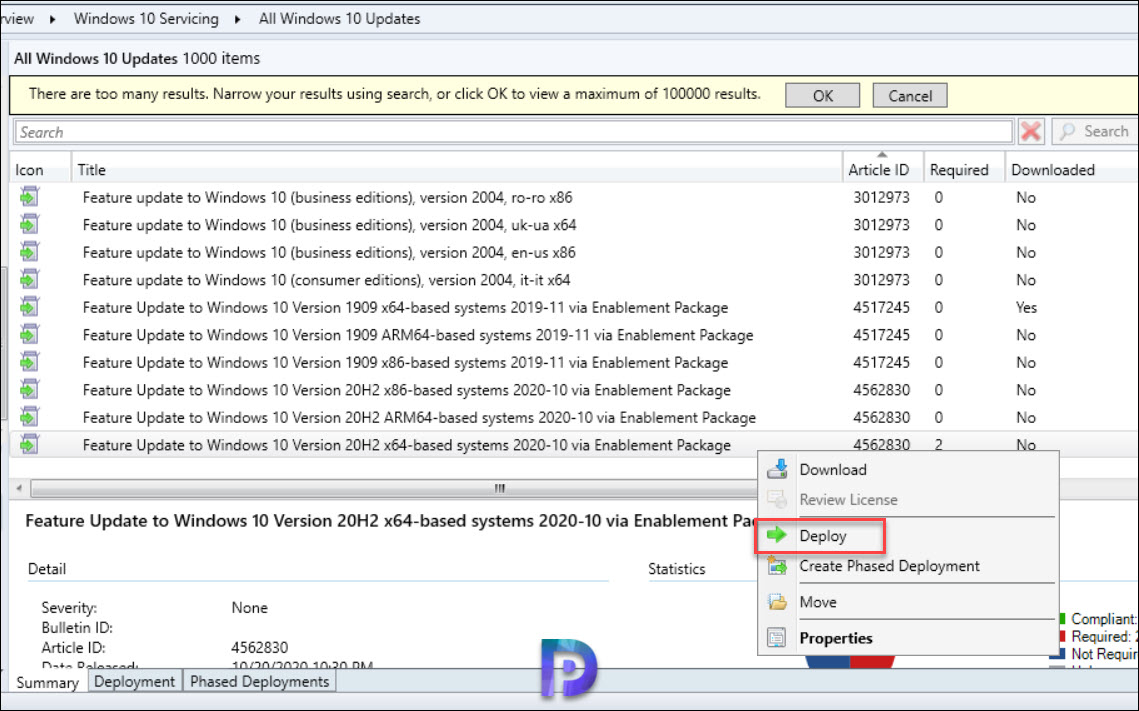This screenshot has width=1139, height=711.
Task: Click icon of 20H2 ARM64-based systems row
Action: (x=29, y=418)
